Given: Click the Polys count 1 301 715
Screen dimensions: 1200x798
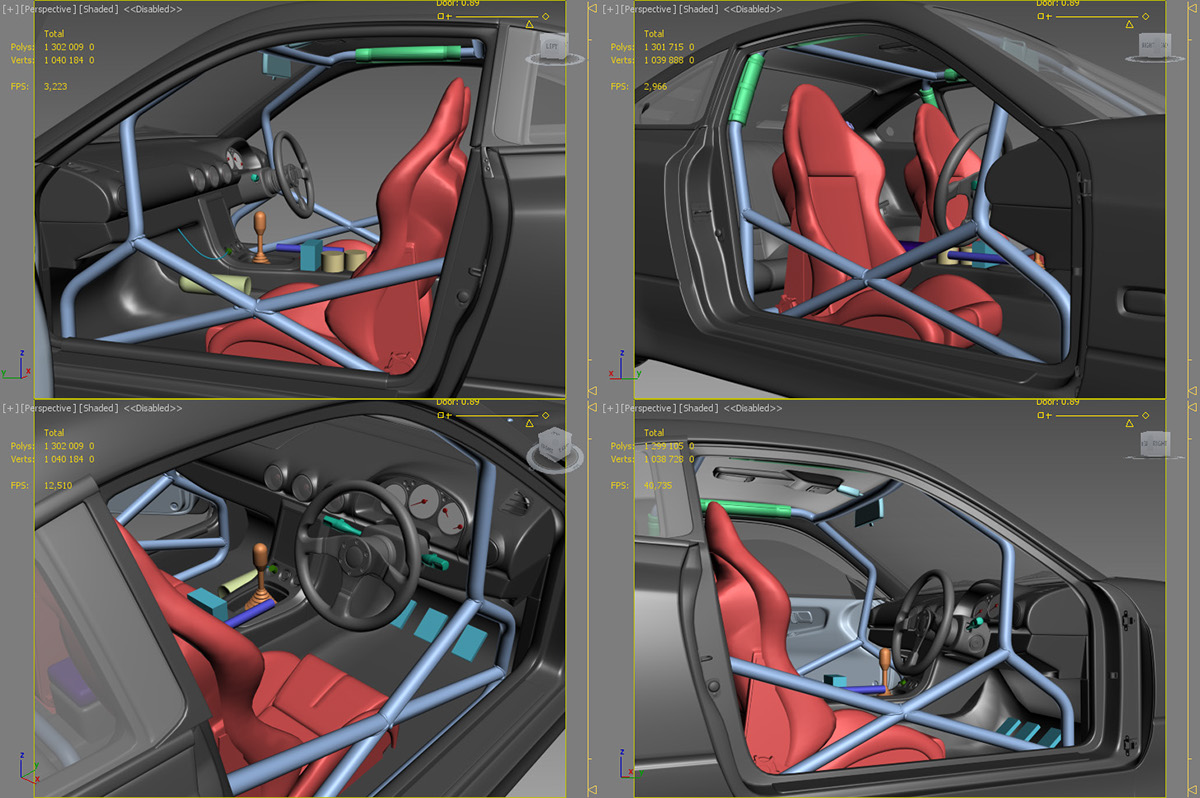Looking at the screenshot, I should click(665, 47).
